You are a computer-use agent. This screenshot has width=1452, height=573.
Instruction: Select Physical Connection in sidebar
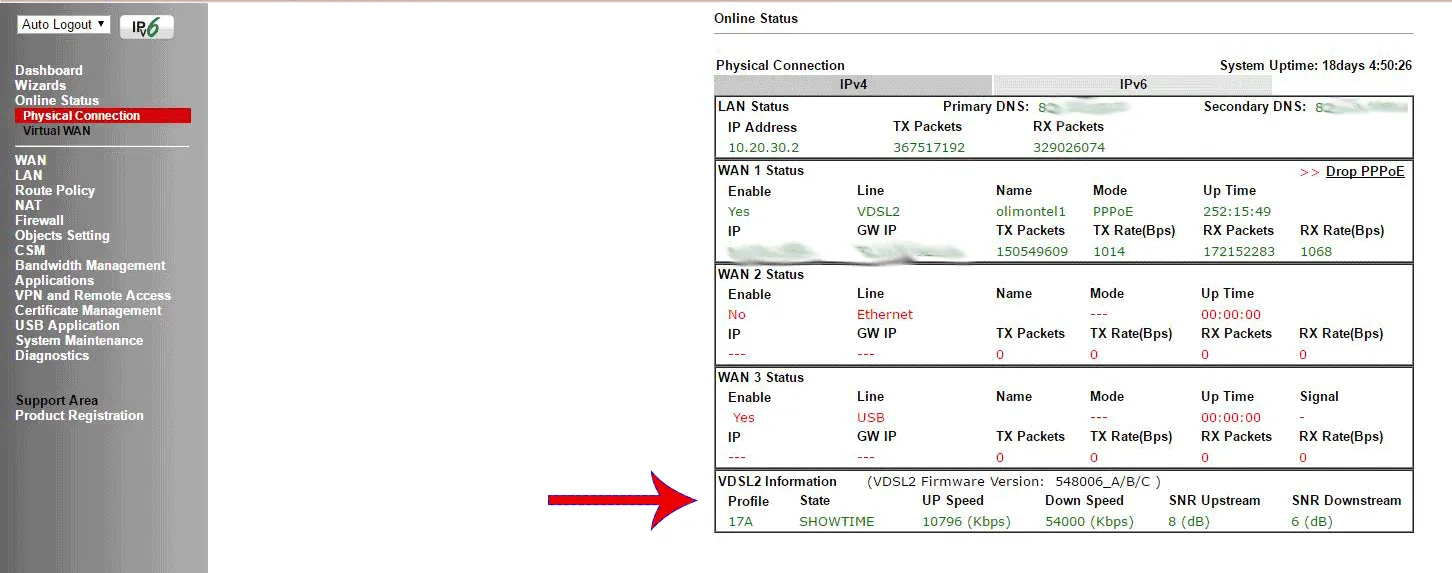tap(82, 116)
